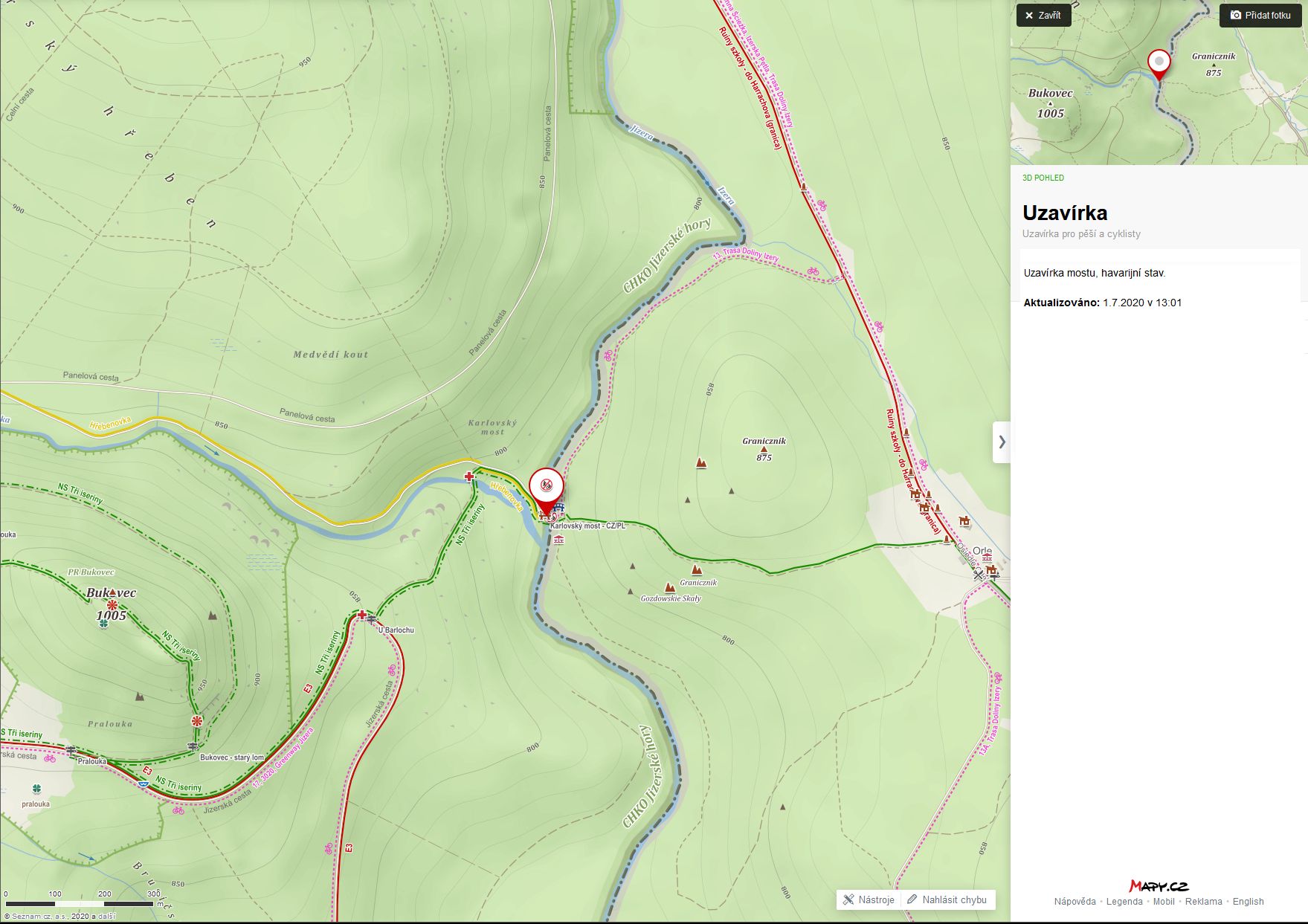Open the Legenda link
The image size is (1308, 924).
tap(1124, 901)
